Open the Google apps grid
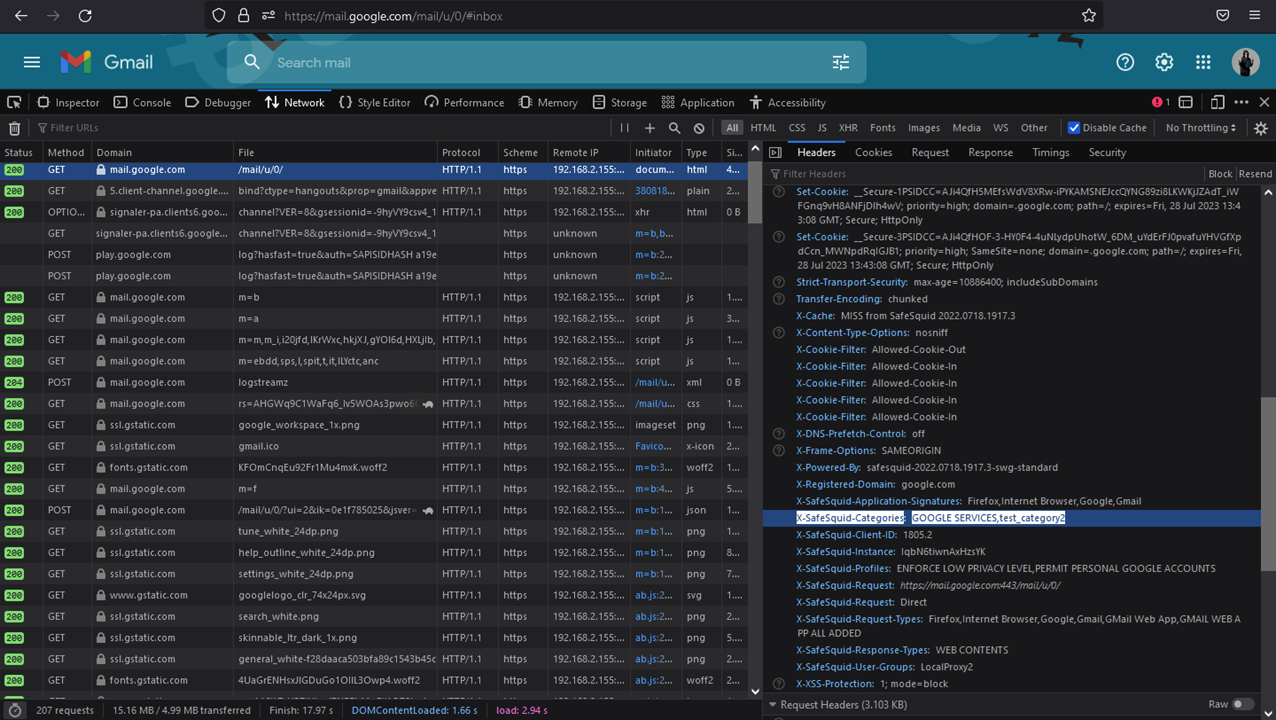The height and width of the screenshot is (720, 1276). [1203, 62]
